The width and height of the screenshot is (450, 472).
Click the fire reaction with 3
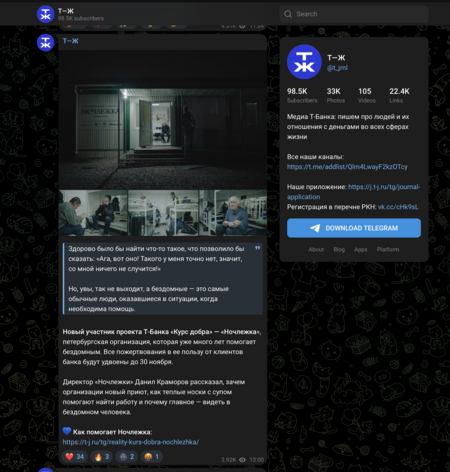point(102,456)
